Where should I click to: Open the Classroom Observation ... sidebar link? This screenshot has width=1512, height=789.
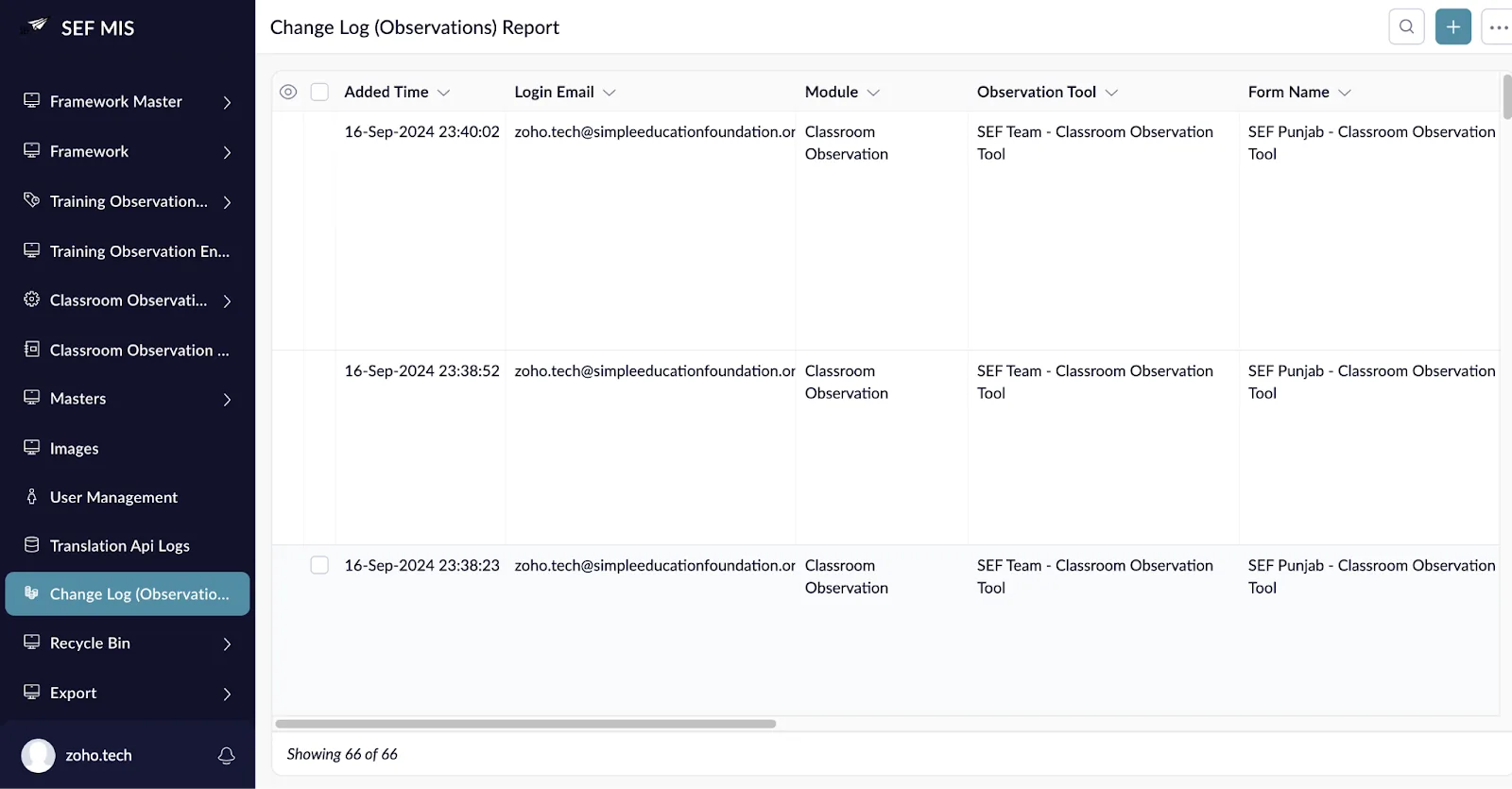click(128, 350)
